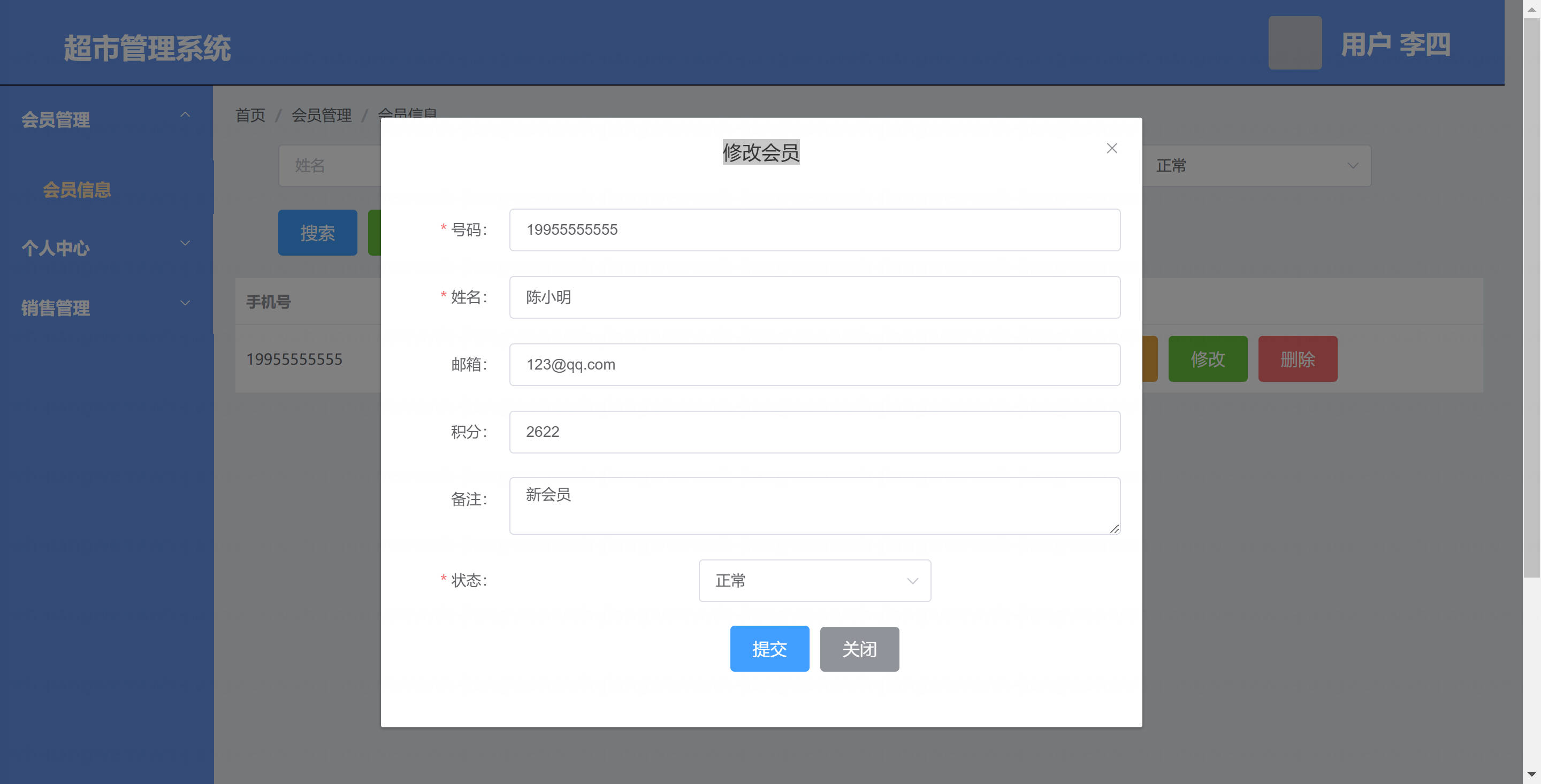Click into the 姓名 field with 陈小明
Image resolution: width=1541 pixels, height=784 pixels.
814,297
